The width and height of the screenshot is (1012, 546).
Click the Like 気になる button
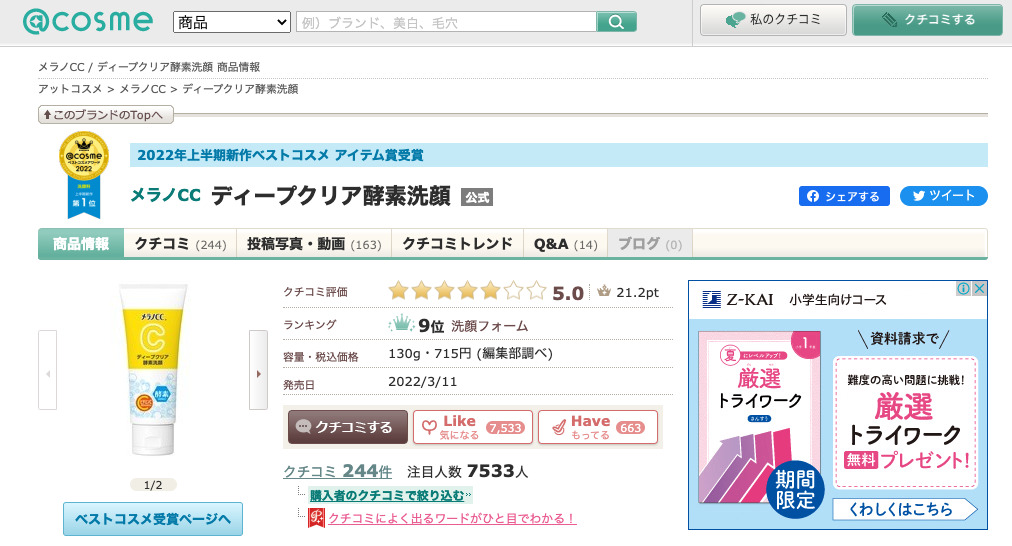coord(473,427)
